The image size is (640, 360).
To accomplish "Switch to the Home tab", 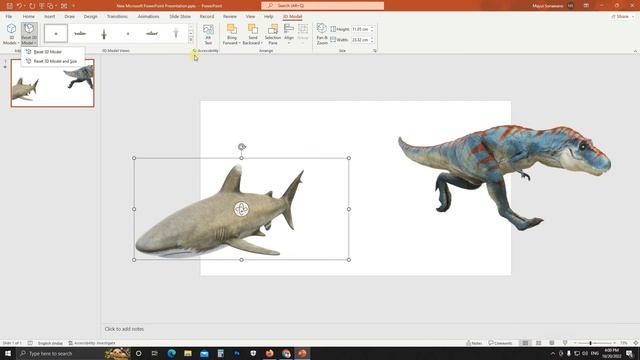I will (29, 16).
